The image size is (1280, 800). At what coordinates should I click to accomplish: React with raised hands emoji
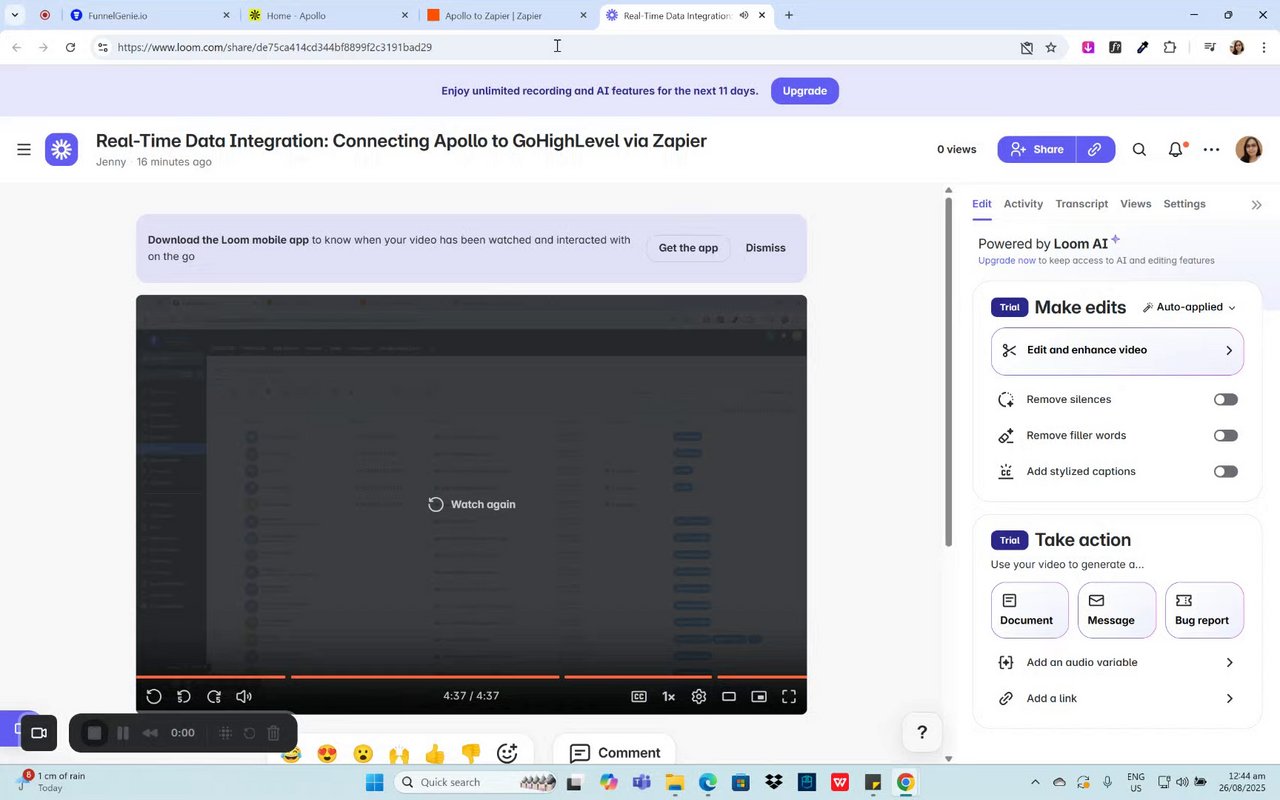[399, 754]
